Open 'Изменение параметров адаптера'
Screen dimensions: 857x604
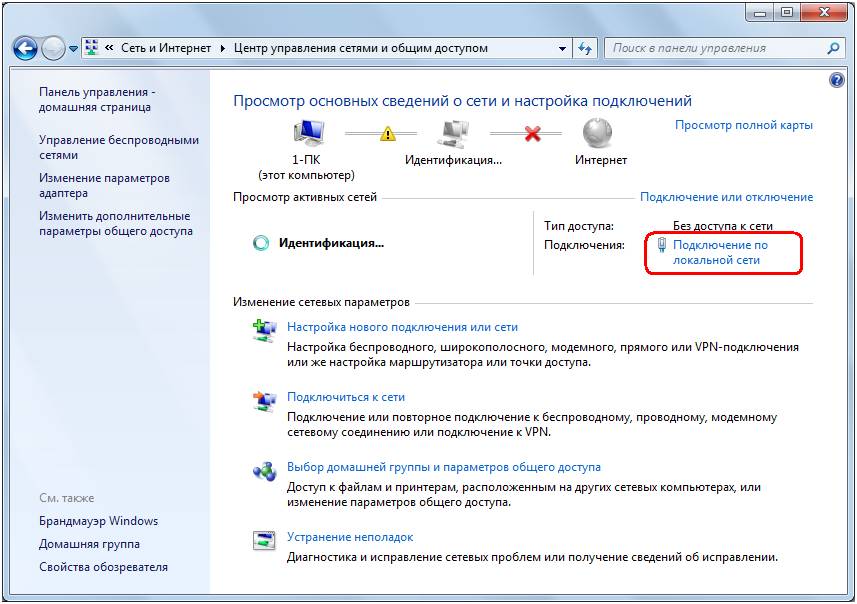[104, 185]
